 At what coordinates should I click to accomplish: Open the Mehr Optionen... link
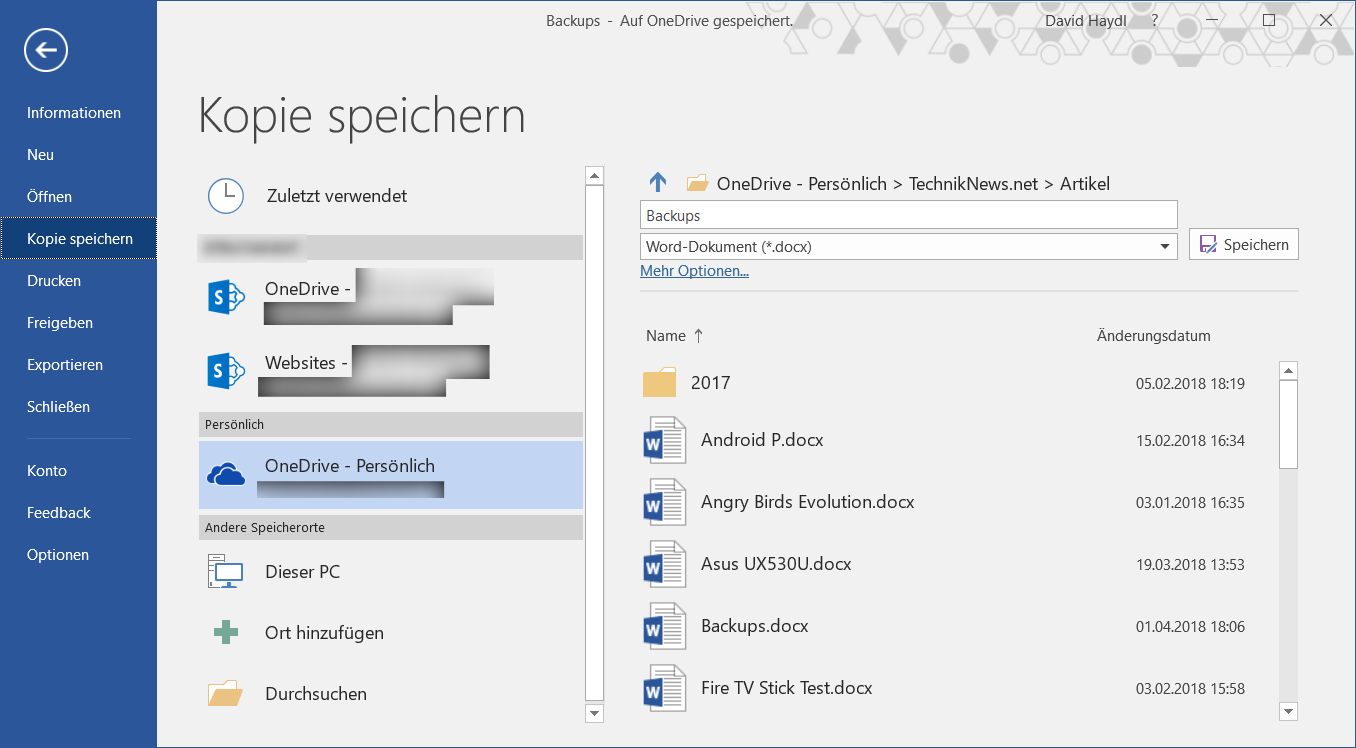point(694,271)
